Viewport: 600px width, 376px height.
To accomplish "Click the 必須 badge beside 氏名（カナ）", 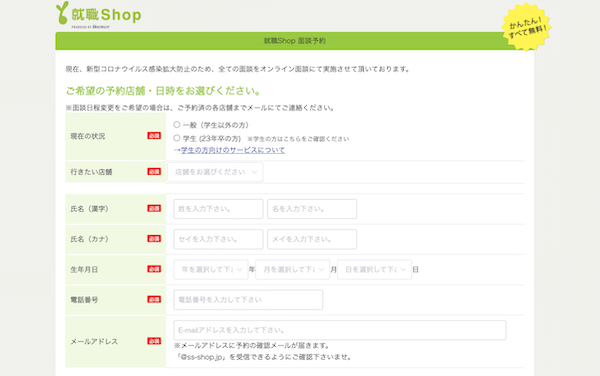I will pos(154,239).
